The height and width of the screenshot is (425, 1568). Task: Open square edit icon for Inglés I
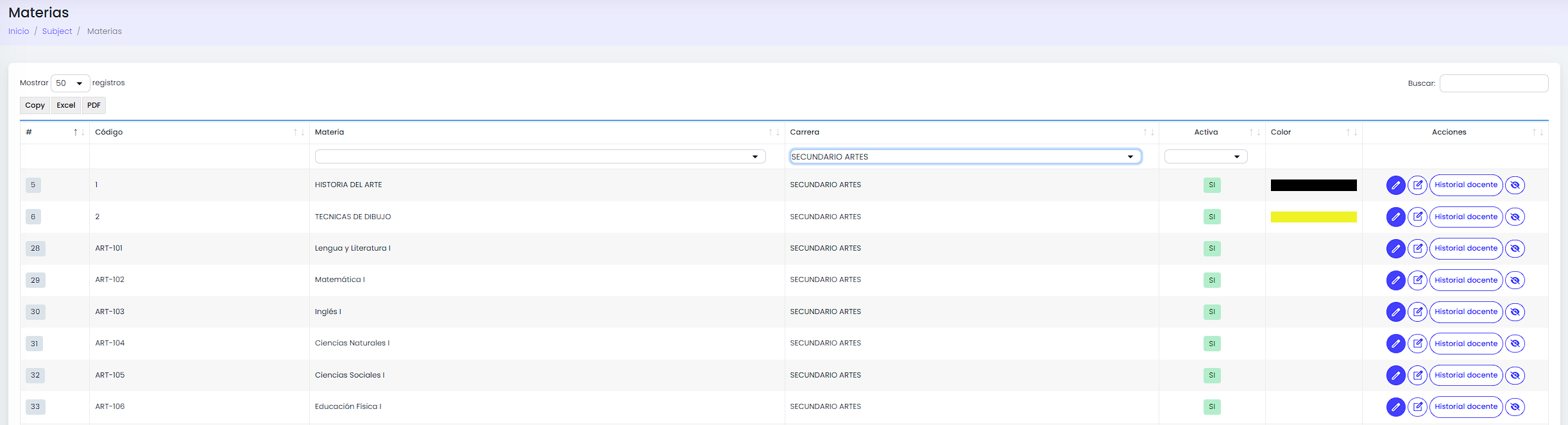[1417, 312]
